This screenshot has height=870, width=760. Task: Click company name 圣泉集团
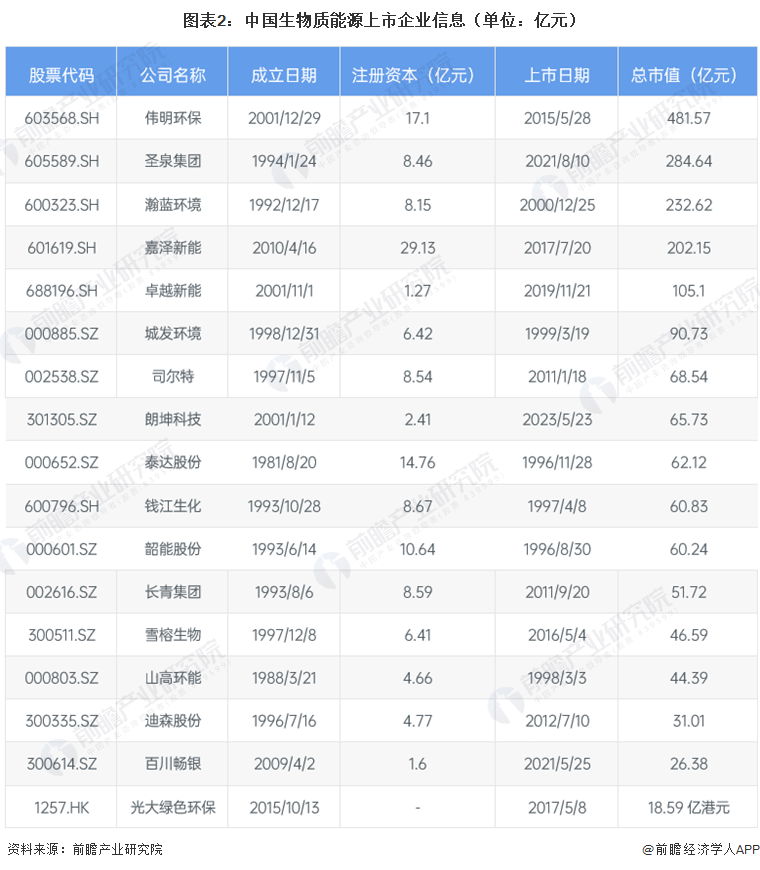click(173, 161)
